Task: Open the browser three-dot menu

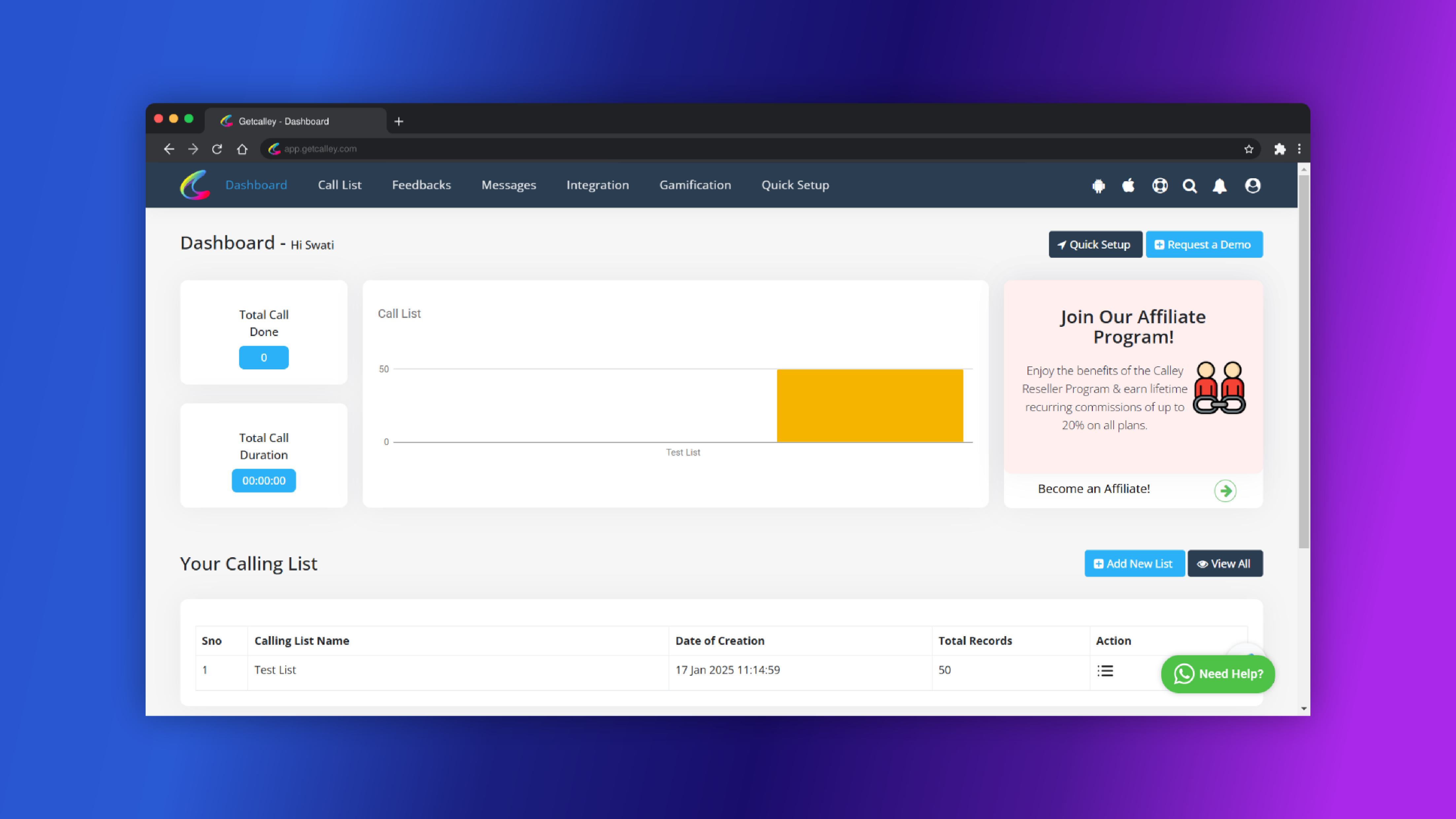Action: tap(1300, 149)
